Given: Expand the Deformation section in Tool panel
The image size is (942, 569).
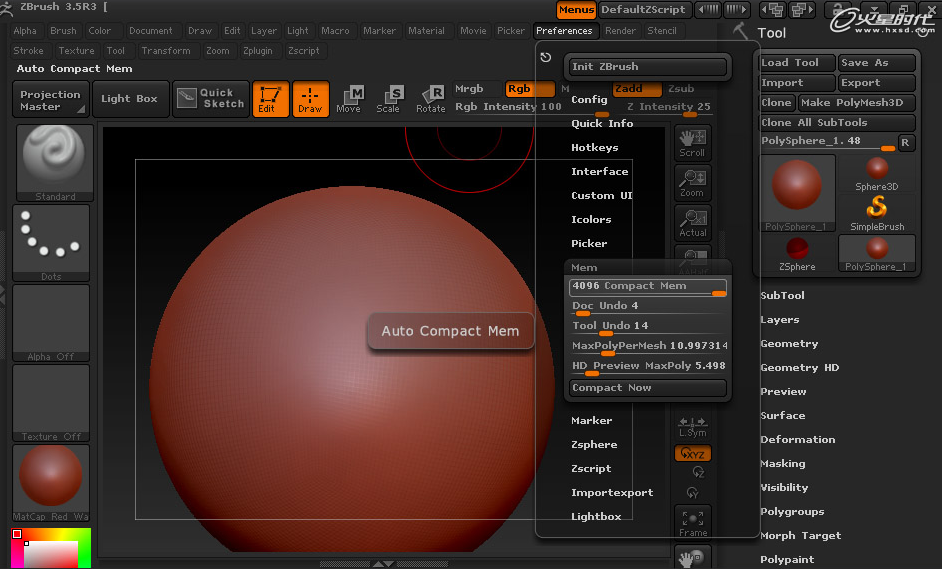Looking at the screenshot, I should click(797, 439).
